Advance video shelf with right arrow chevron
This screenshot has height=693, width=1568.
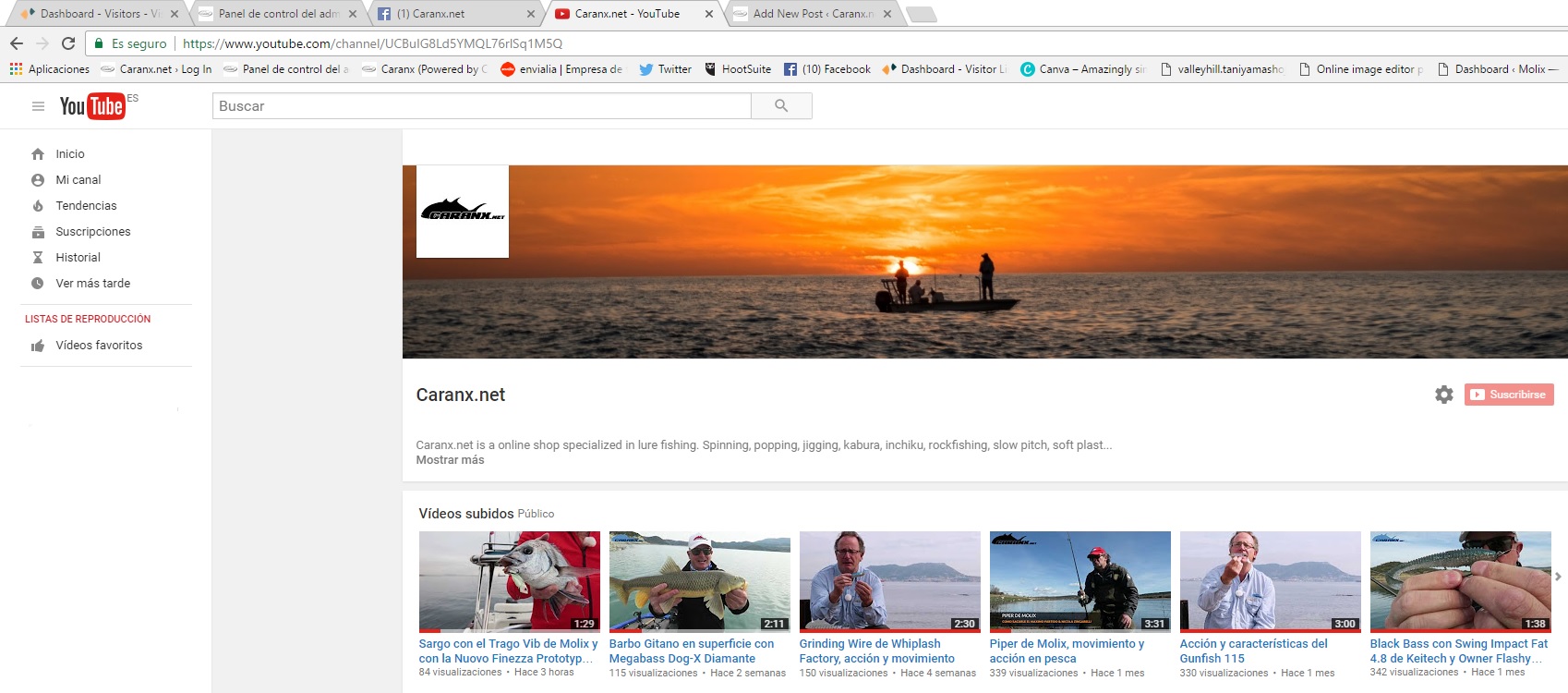[x=1558, y=577]
